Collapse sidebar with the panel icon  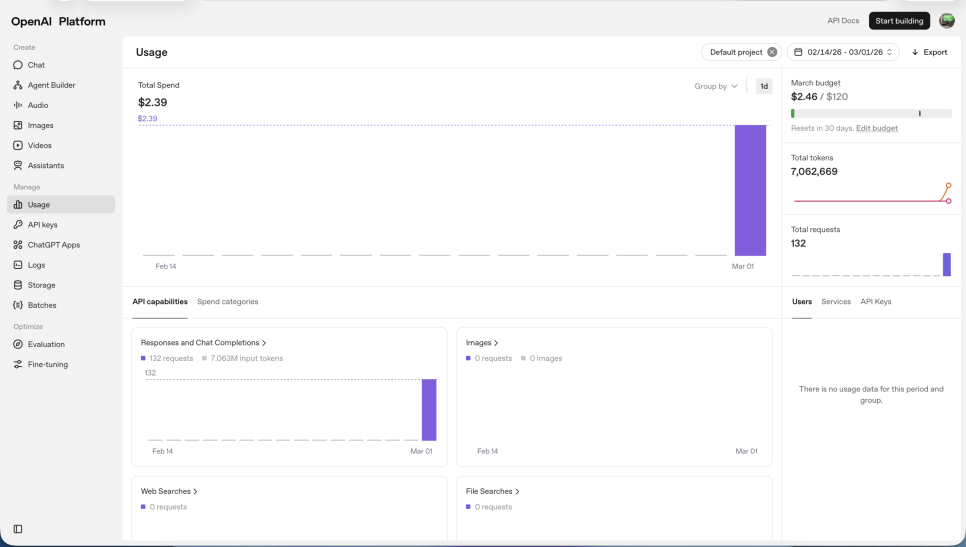point(18,529)
